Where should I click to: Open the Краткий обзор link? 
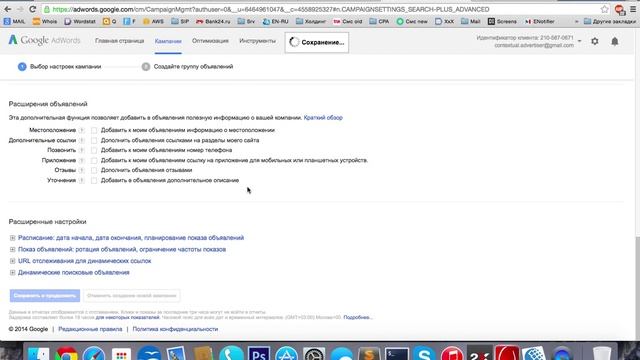coord(323,118)
